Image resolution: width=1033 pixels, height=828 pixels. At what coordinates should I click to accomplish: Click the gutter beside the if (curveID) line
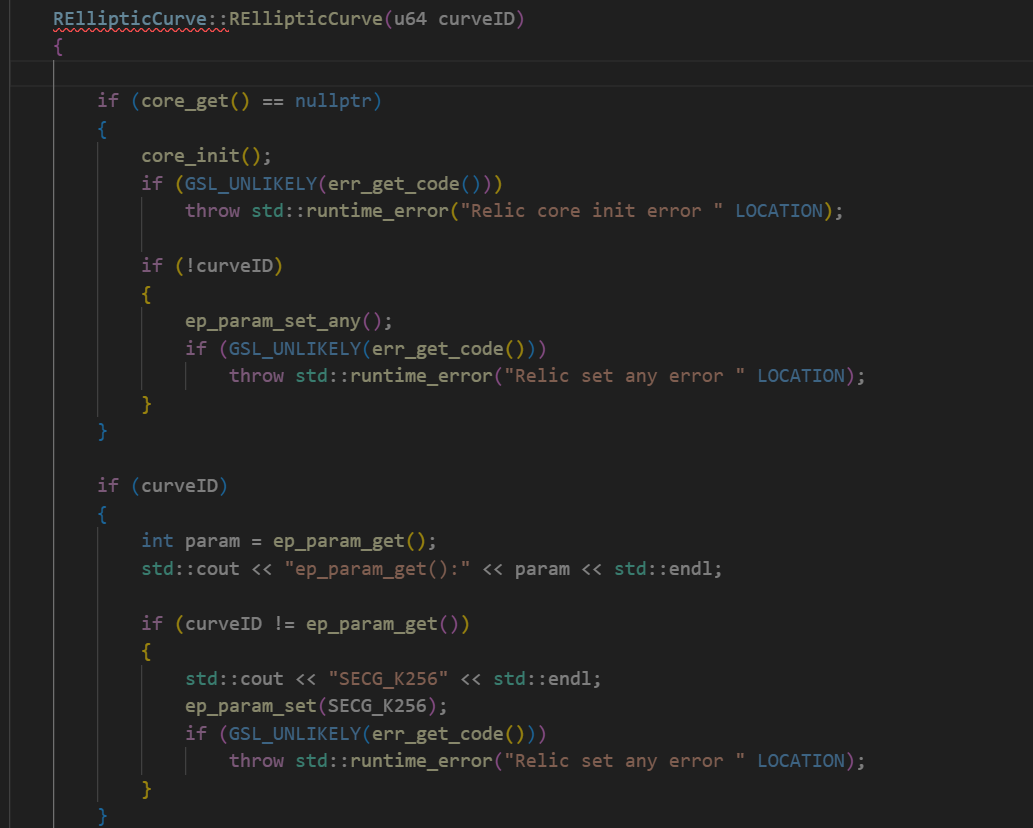pos(30,485)
